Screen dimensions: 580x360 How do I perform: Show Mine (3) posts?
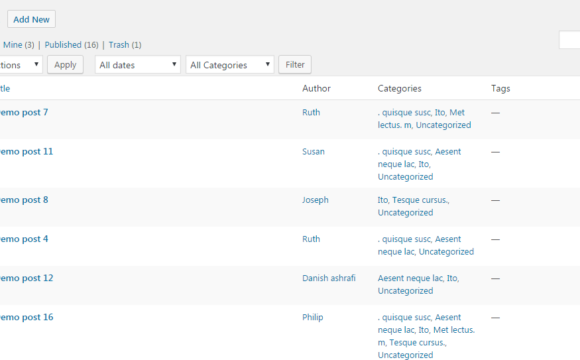click(18, 45)
